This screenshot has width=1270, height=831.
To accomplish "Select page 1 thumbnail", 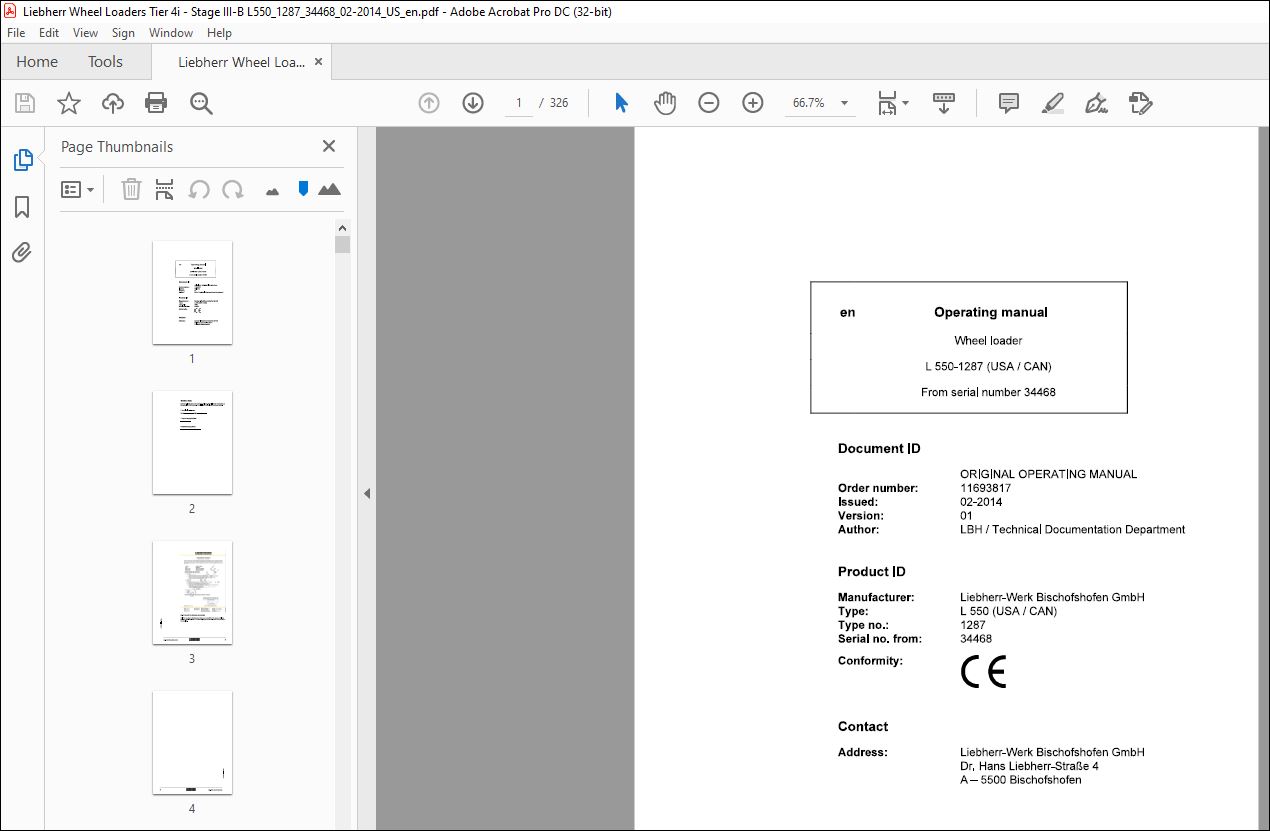I will [192, 292].
